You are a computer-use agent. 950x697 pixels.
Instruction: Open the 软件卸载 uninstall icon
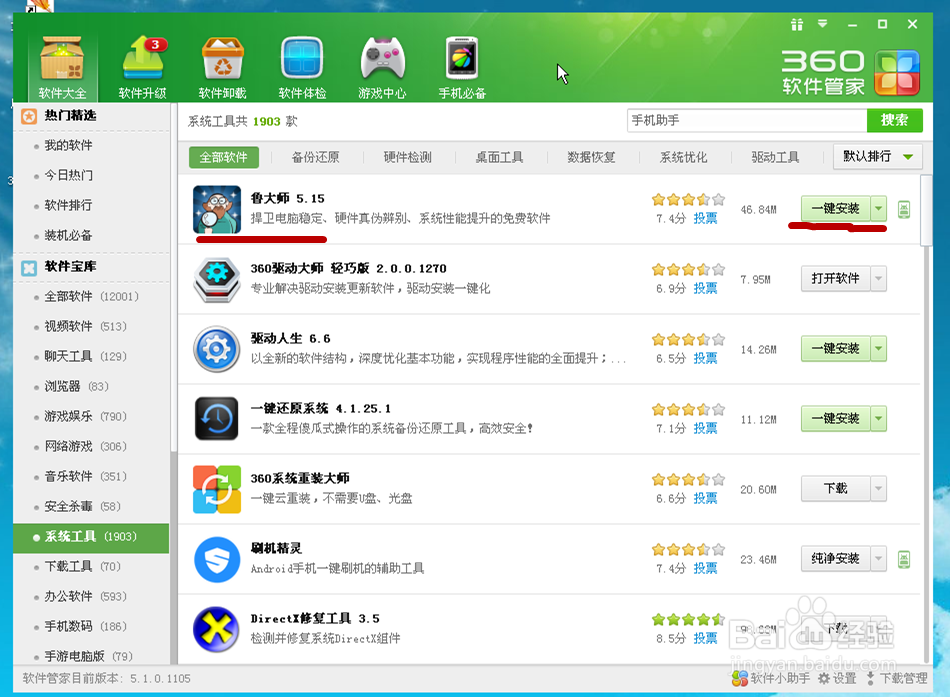point(222,65)
